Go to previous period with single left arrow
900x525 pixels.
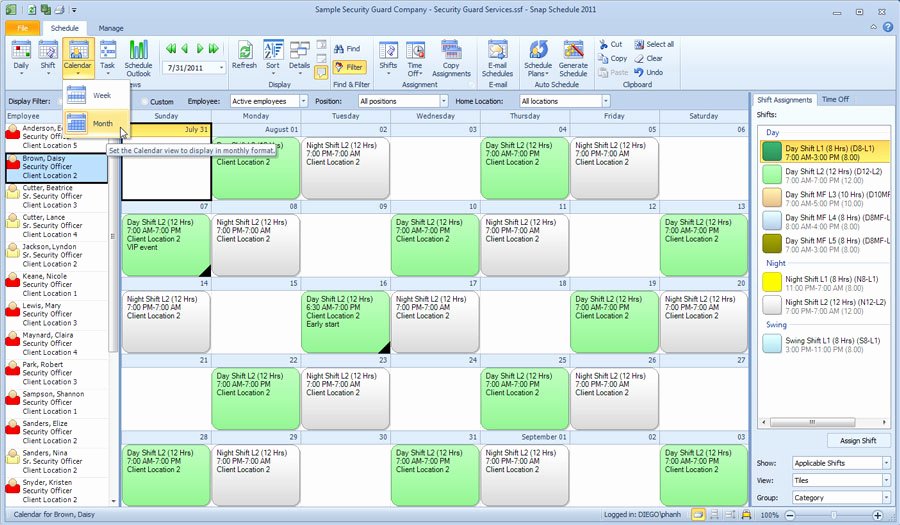[x=185, y=49]
